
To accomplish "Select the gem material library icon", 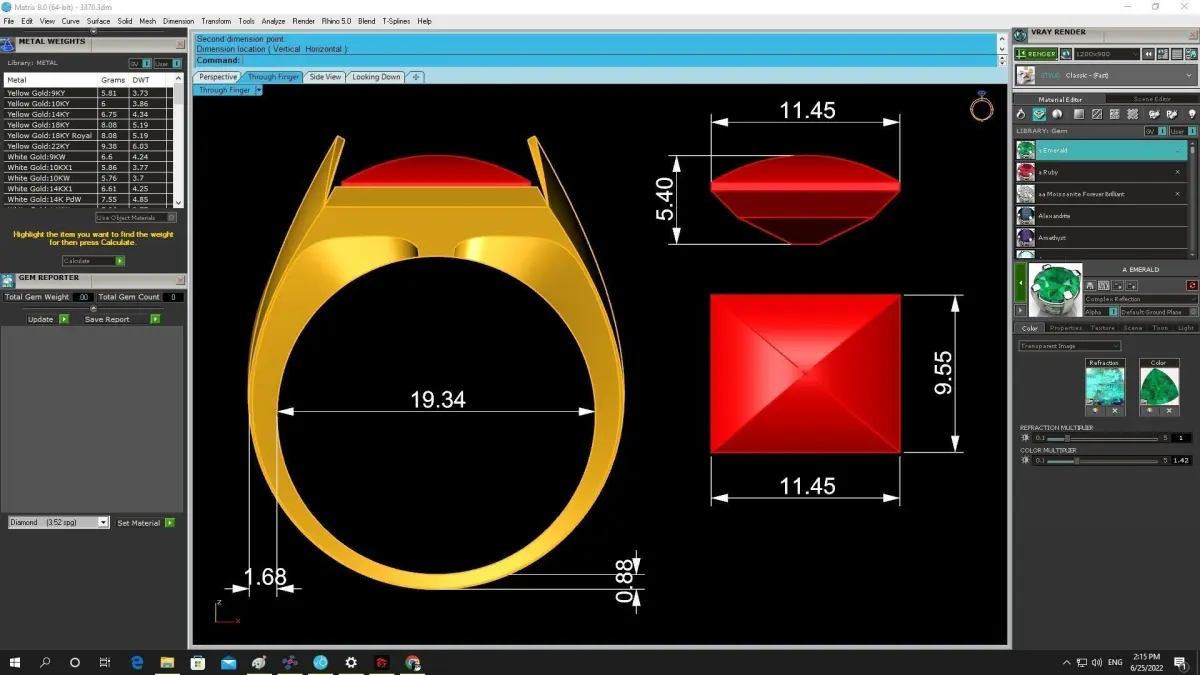I will click(x=1039, y=114).
